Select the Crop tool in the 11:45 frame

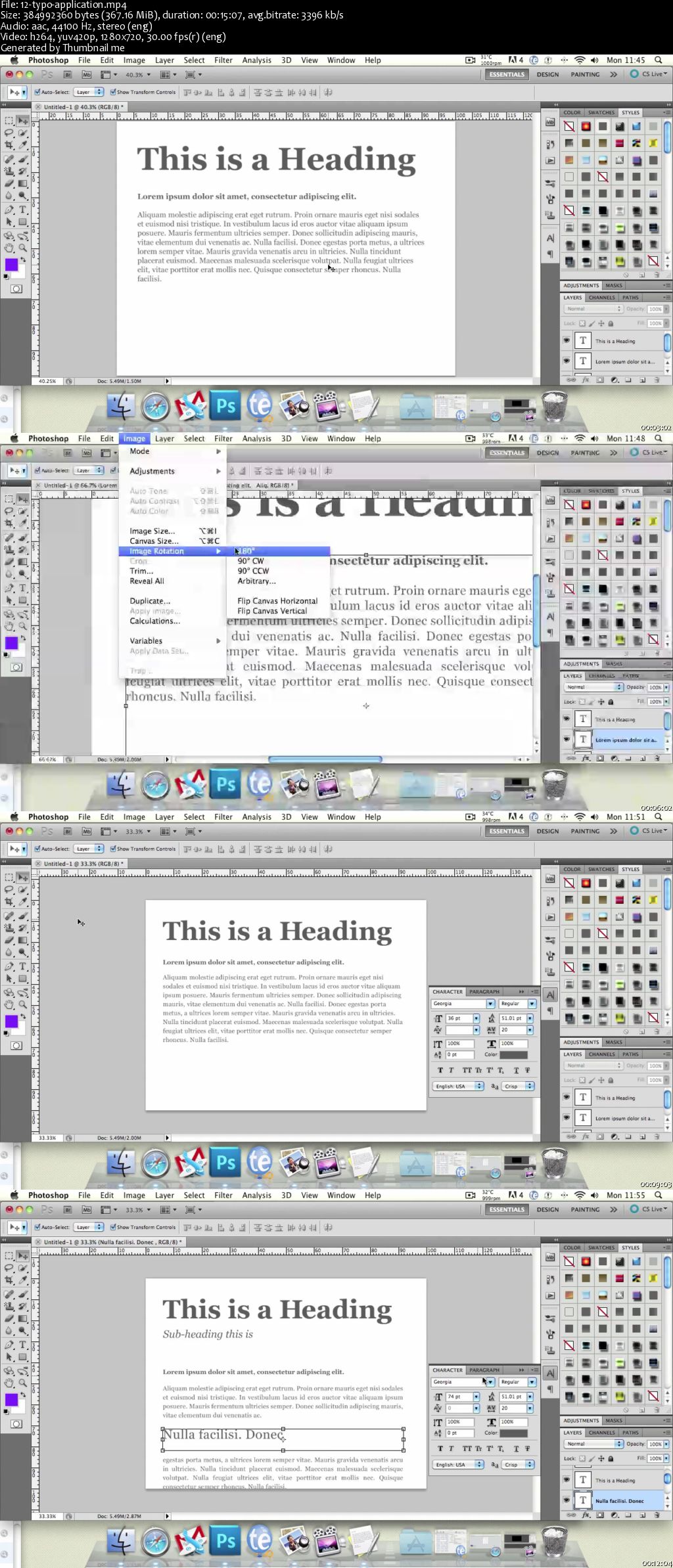[x=9, y=145]
